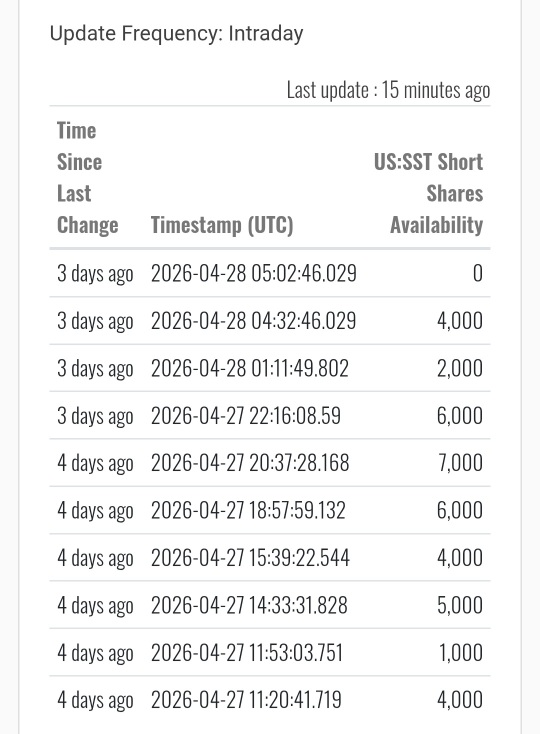Click the 2026-04-27 14:33:31.828 timestamp
This screenshot has height=734, width=540.
[249, 605]
